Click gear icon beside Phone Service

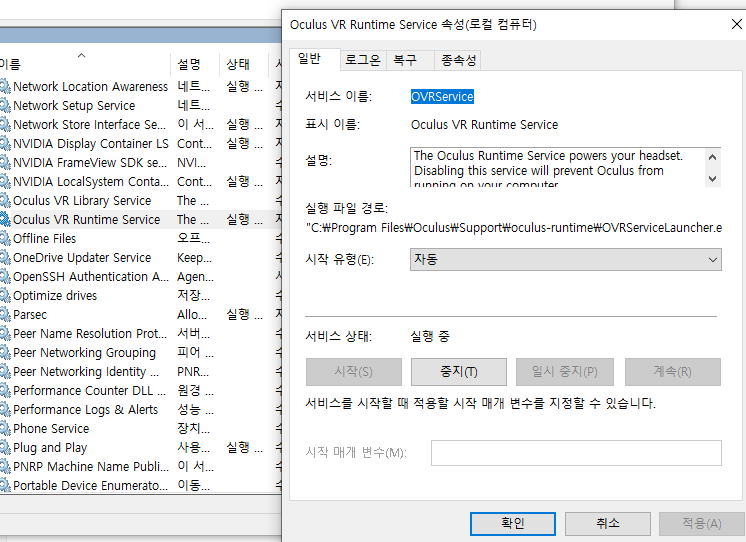pos(5,429)
